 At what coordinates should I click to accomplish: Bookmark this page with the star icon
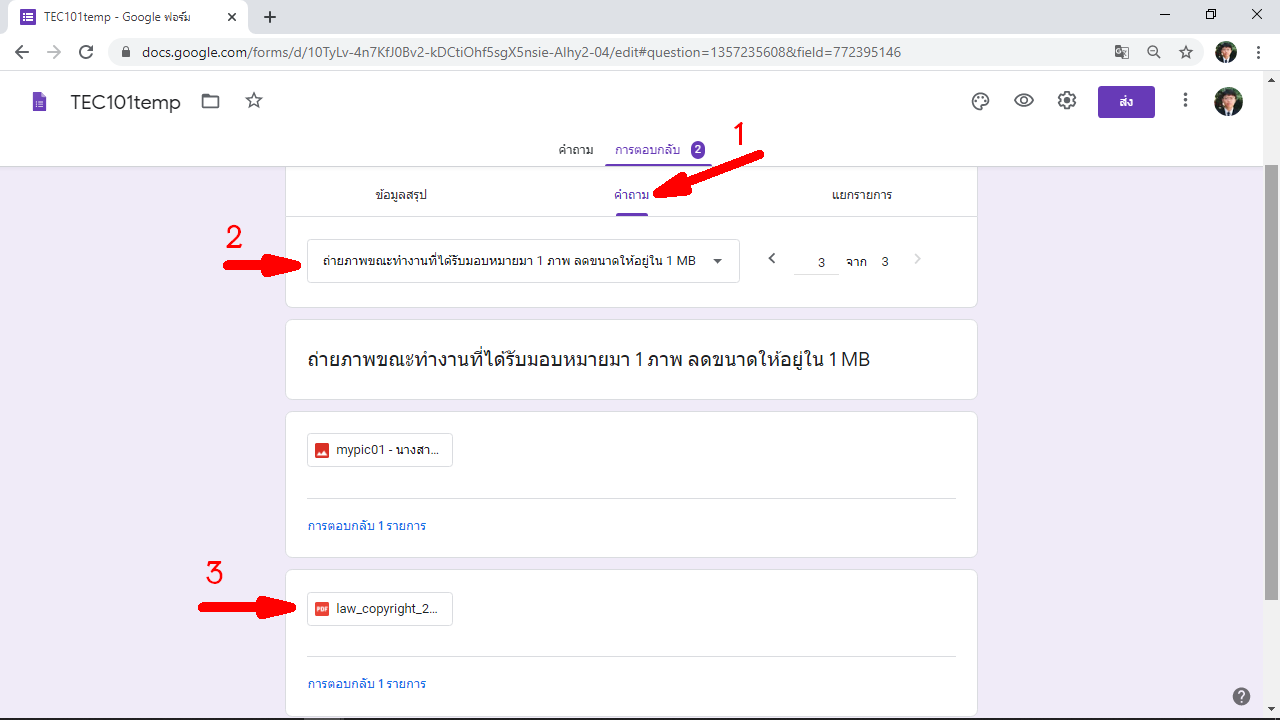click(1186, 52)
